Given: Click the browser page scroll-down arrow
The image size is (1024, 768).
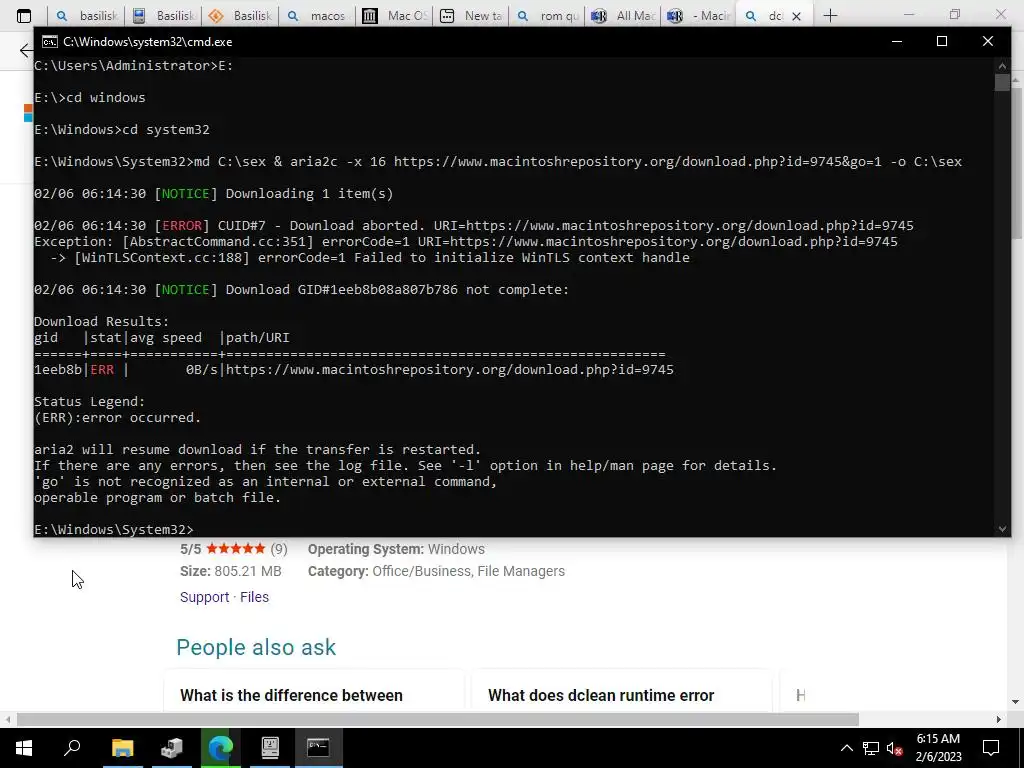Looking at the screenshot, I should click(x=1016, y=703).
